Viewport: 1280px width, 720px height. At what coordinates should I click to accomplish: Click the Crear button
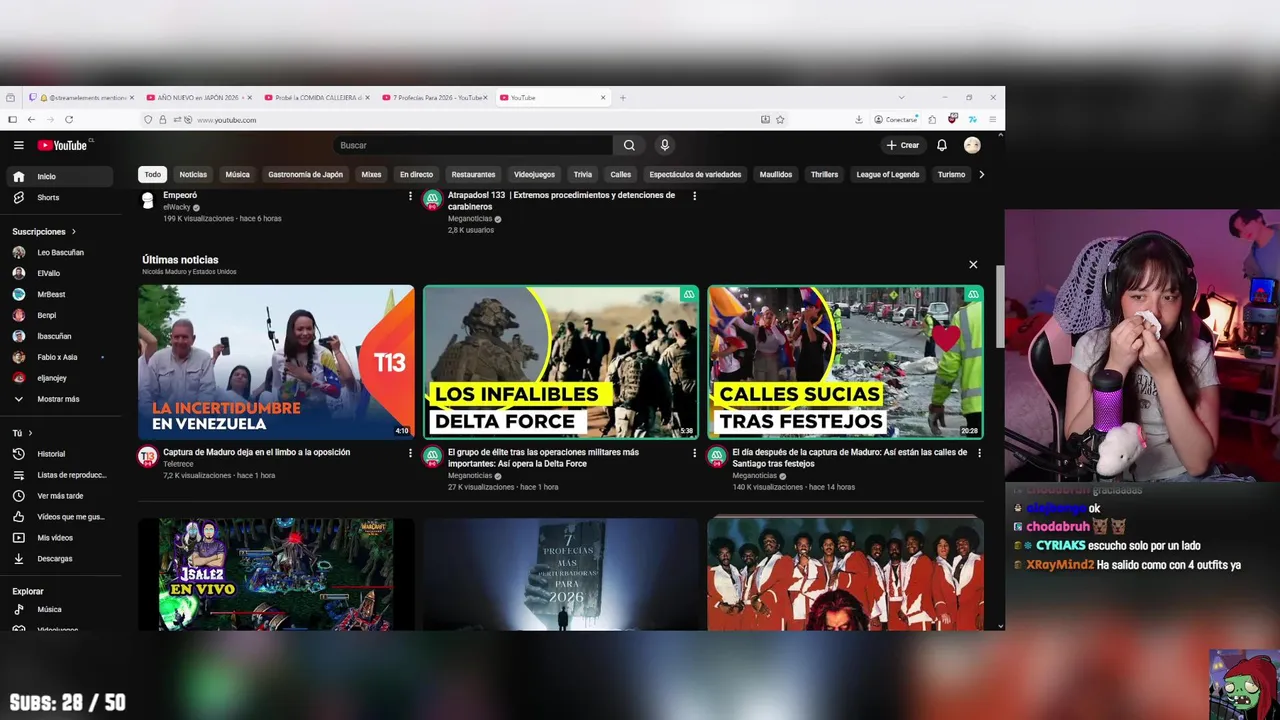902,145
